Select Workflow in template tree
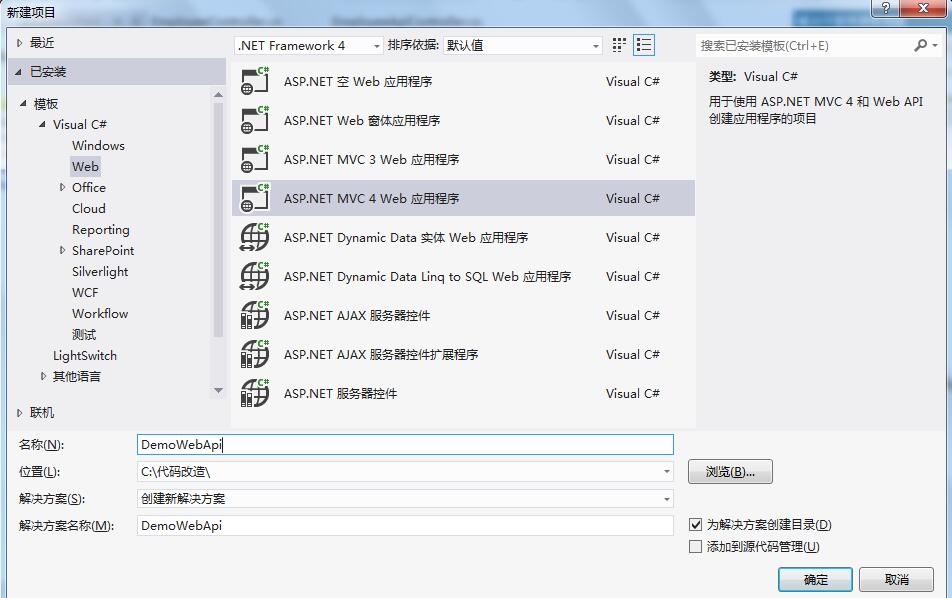952x598 pixels. tap(100, 313)
